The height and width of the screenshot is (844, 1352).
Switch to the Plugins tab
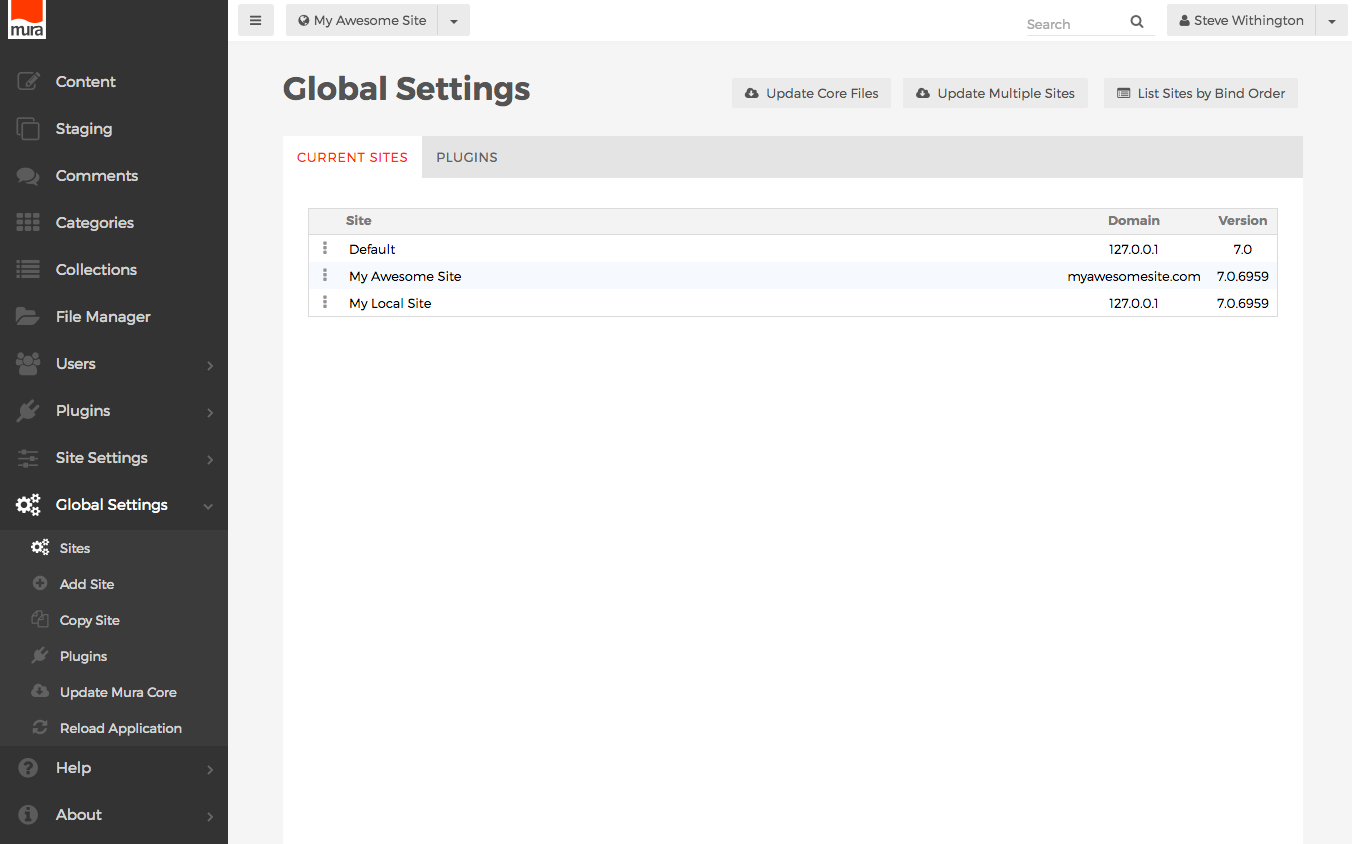(467, 157)
